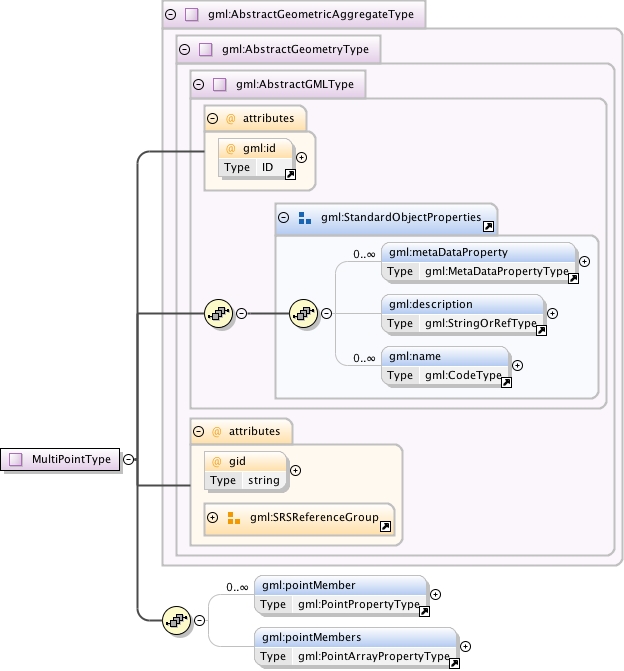The width and height of the screenshot is (624, 671).
Task: Select the gml:pointMembers element header
Action: tap(356, 637)
